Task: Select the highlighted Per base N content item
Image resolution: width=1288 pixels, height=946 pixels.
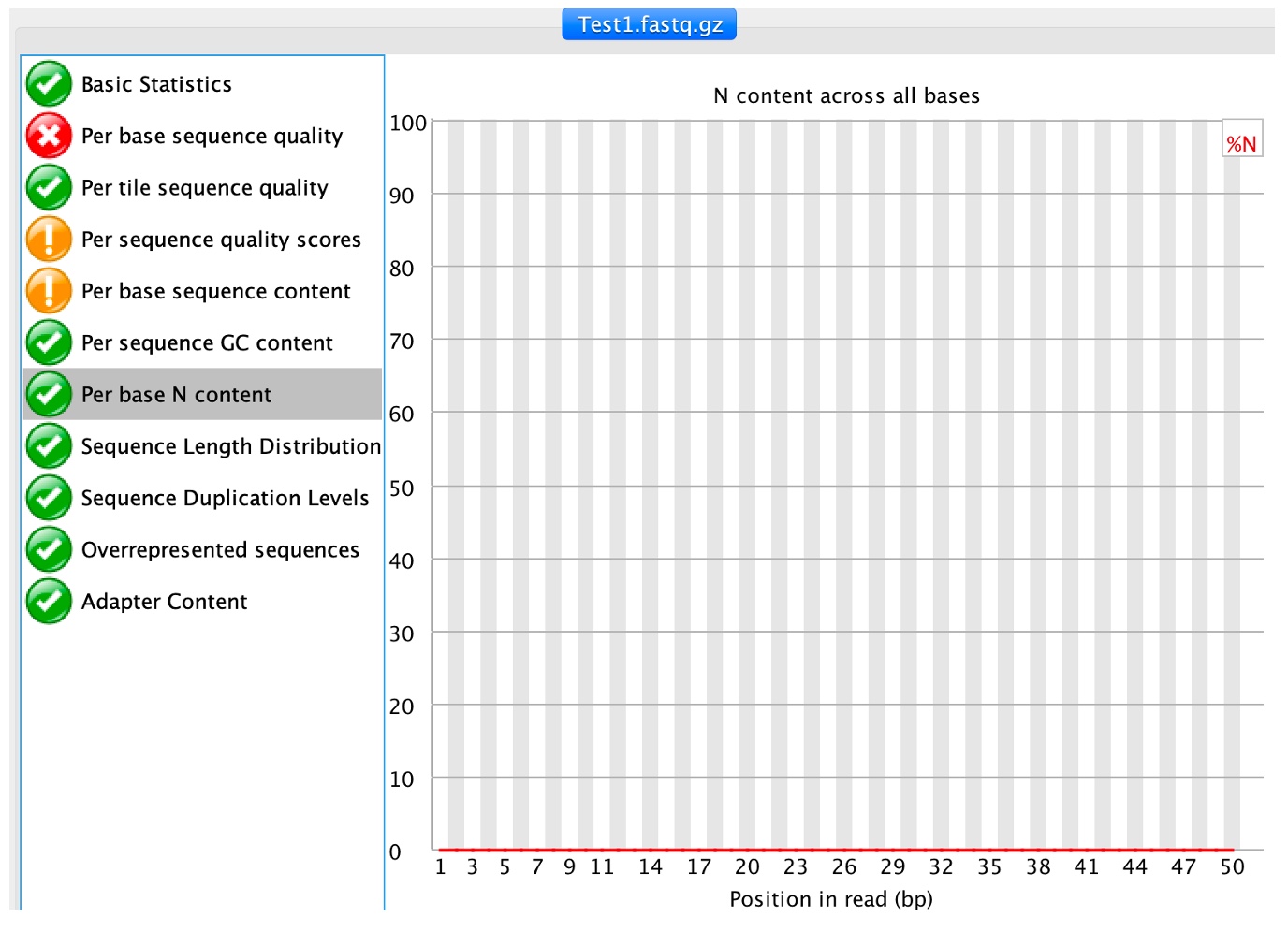Action: point(176,395)
